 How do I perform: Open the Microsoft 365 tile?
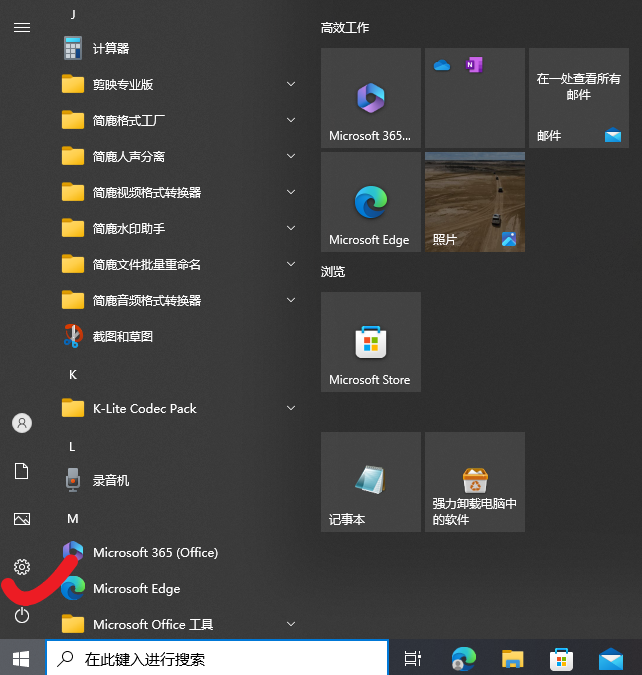(x=371, y=98)
